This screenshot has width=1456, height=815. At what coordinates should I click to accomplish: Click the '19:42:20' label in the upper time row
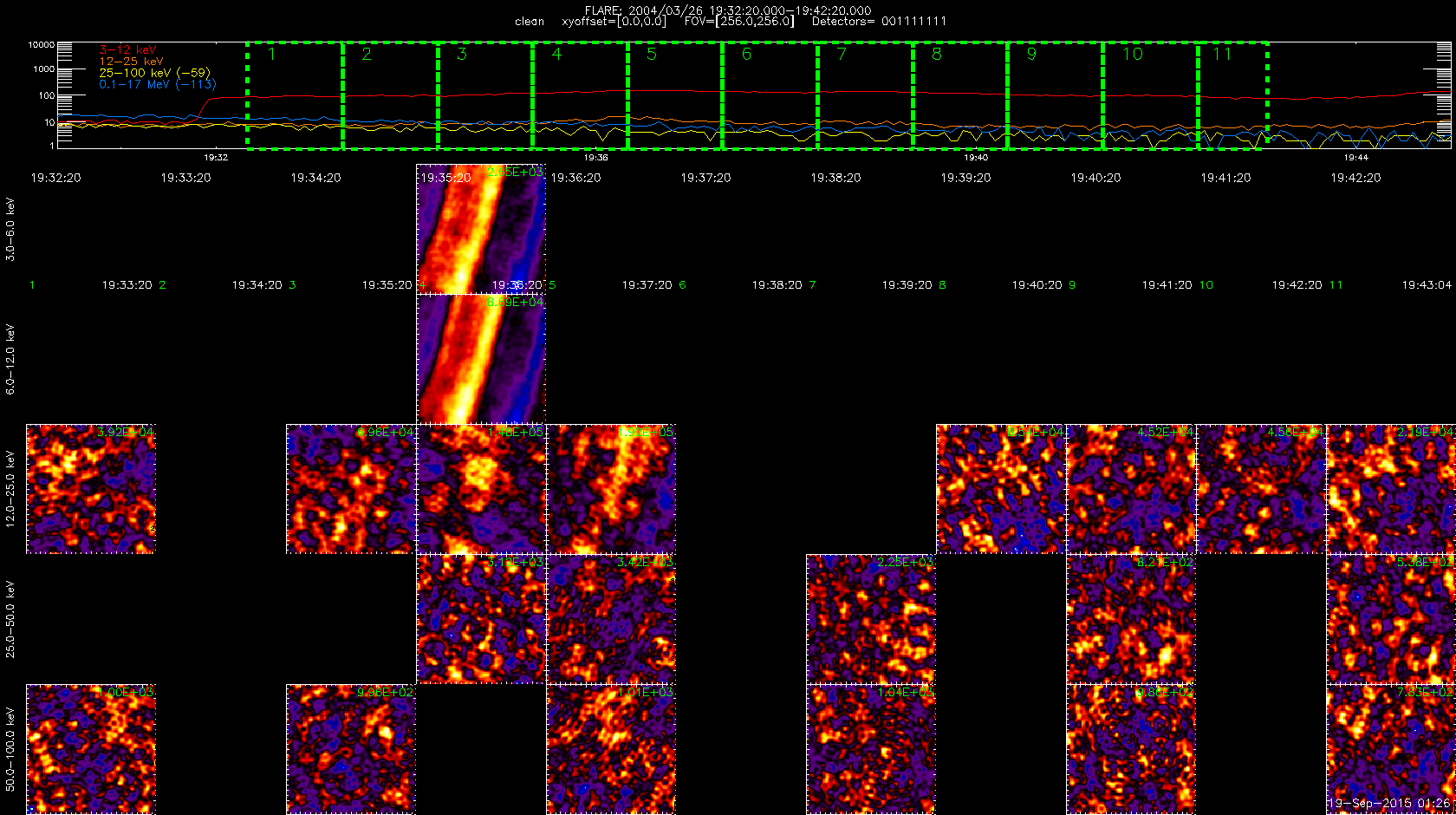click(x=1355, y=178)
